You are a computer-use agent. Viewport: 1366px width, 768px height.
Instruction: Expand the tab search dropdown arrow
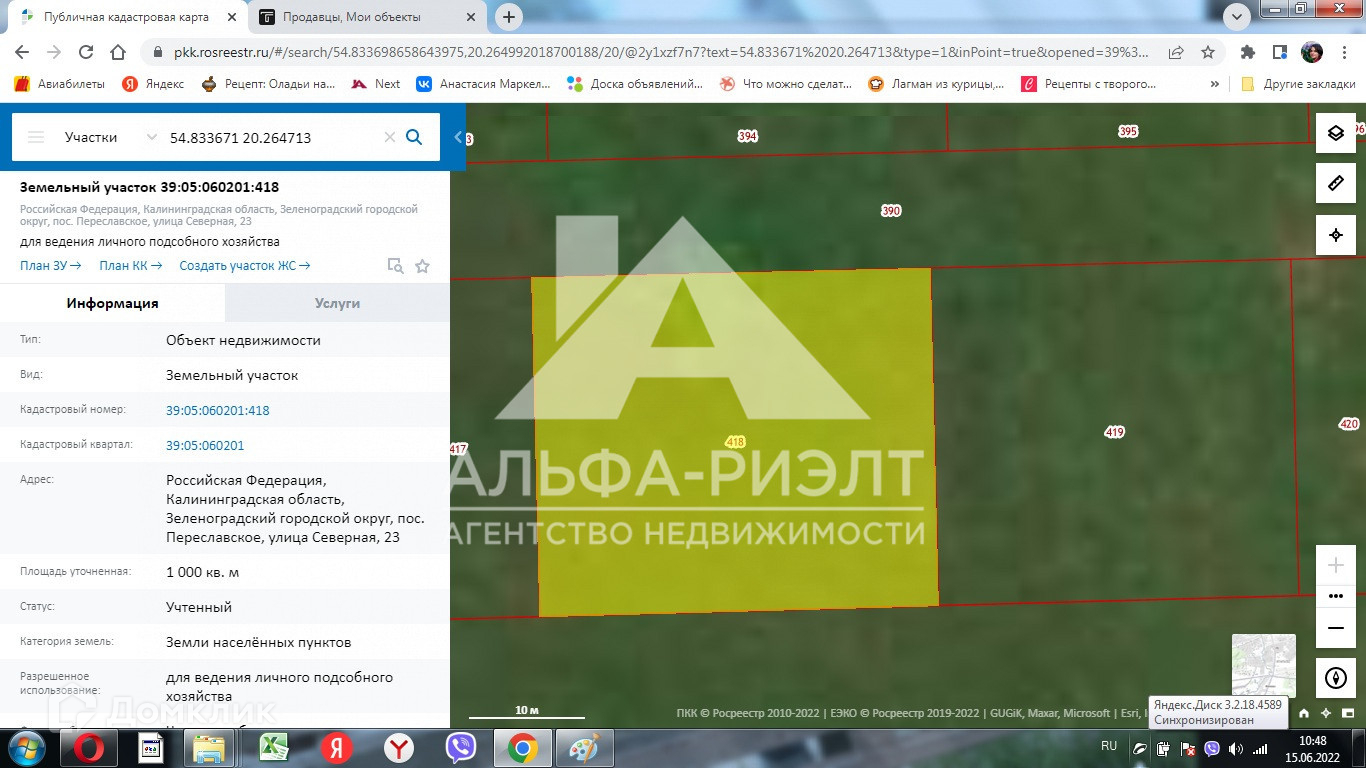click(x=1237, y=17)
